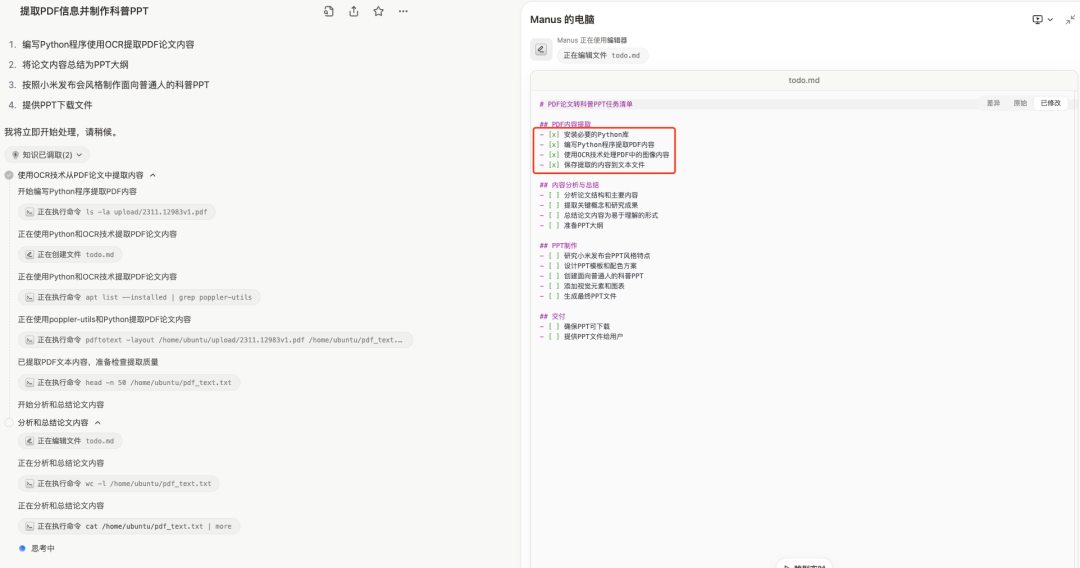Click the terminal icon in the 'head -n 50' chip
The width and height of the screenshot is (1080, 568).
29,383
